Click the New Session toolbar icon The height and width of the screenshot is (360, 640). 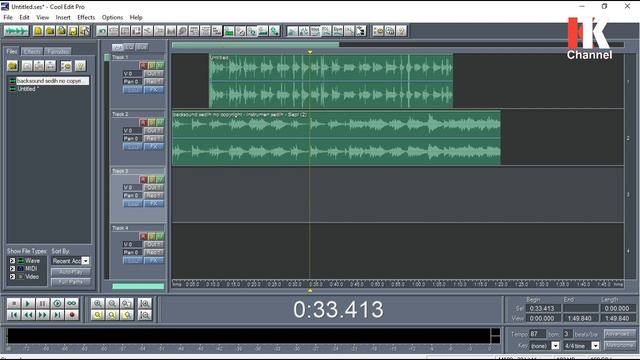(38, 31)
